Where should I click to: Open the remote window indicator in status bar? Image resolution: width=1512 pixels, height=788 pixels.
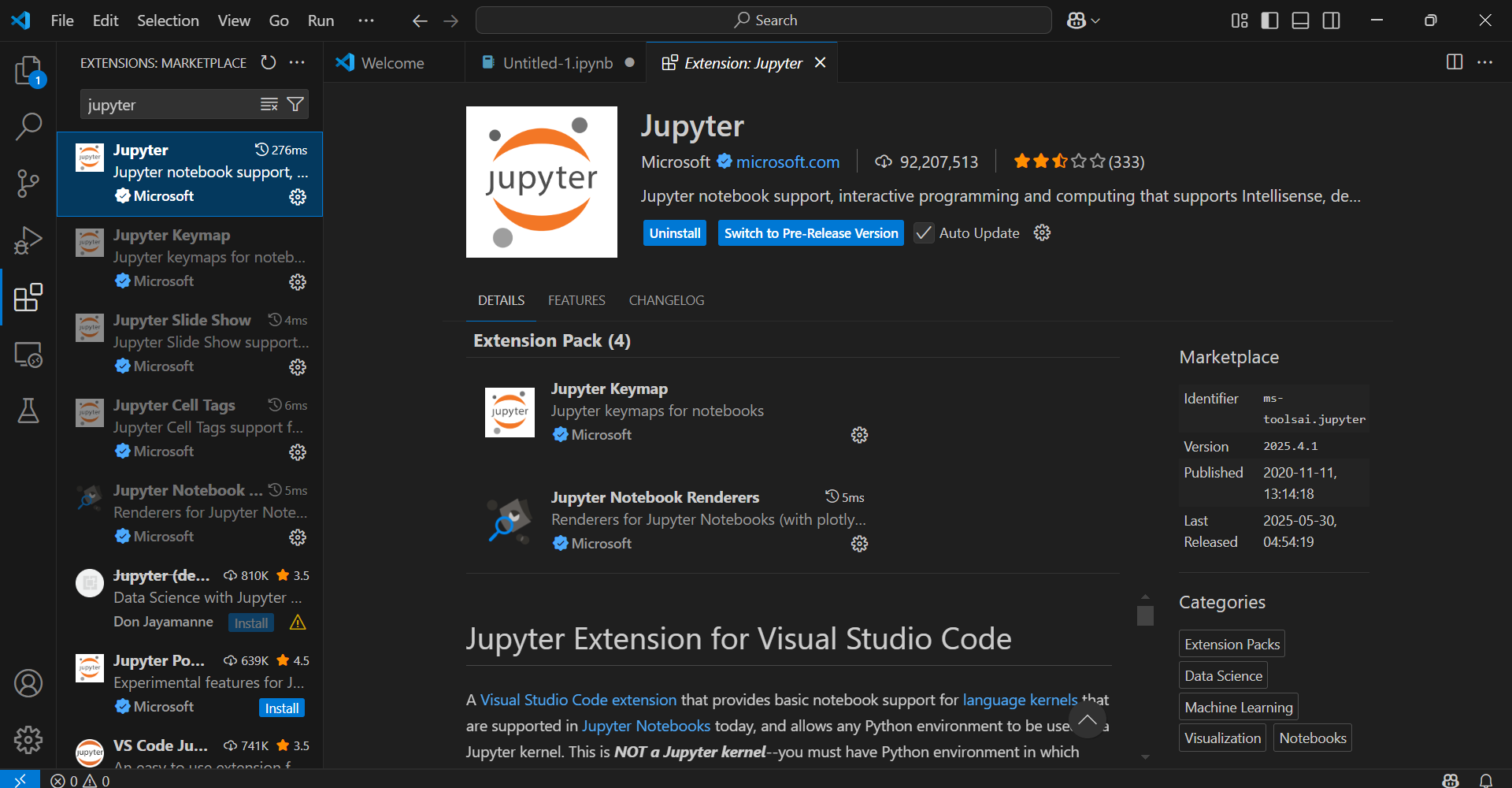[x=20, y=779]
